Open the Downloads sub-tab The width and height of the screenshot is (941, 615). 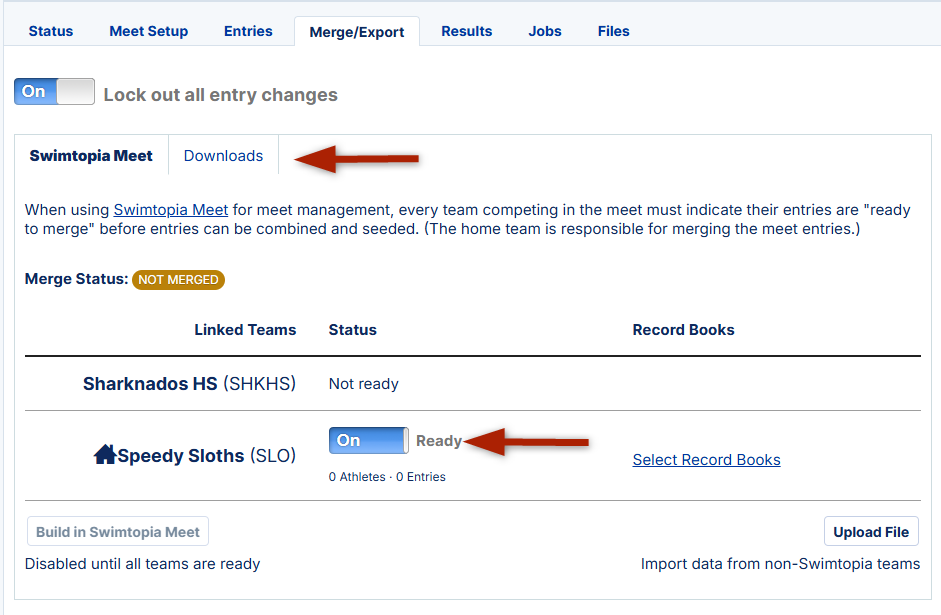click(223, 156)
